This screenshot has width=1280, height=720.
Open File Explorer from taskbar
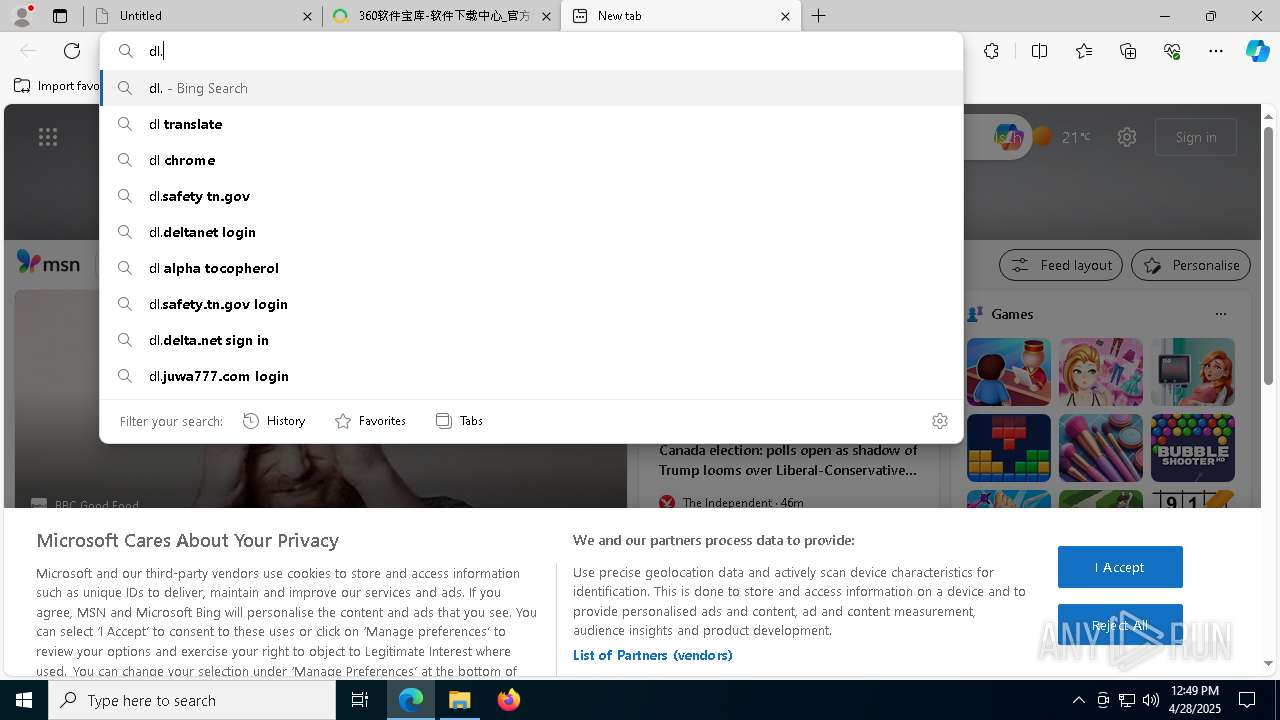[460, 700]
